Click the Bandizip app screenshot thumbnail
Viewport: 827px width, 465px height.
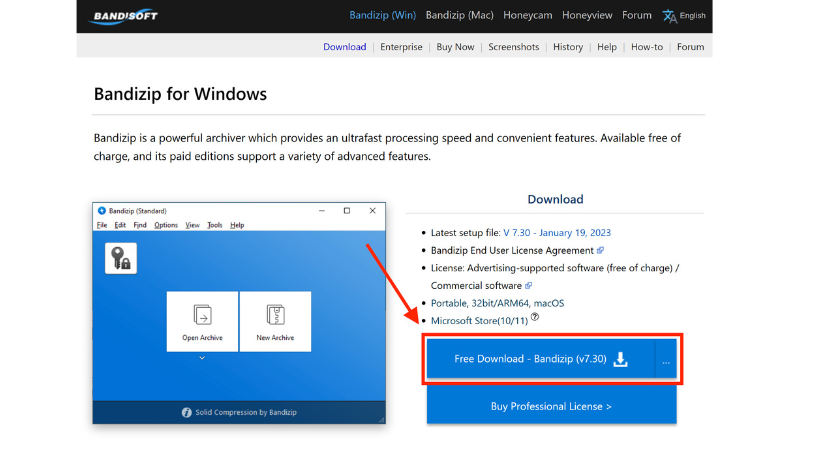click(x=238, y=313)
